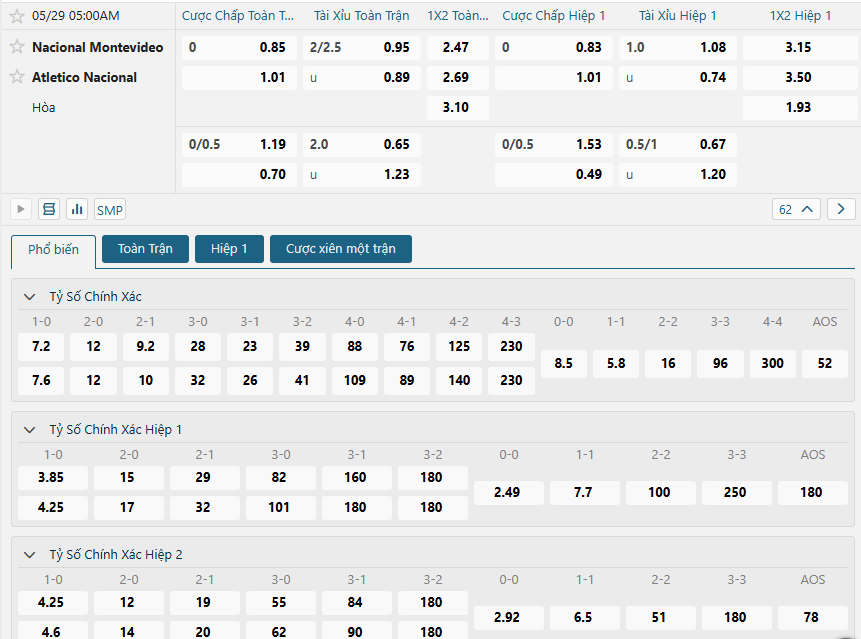Open the Cược xiên một trận tab

(x=340, y=249)
